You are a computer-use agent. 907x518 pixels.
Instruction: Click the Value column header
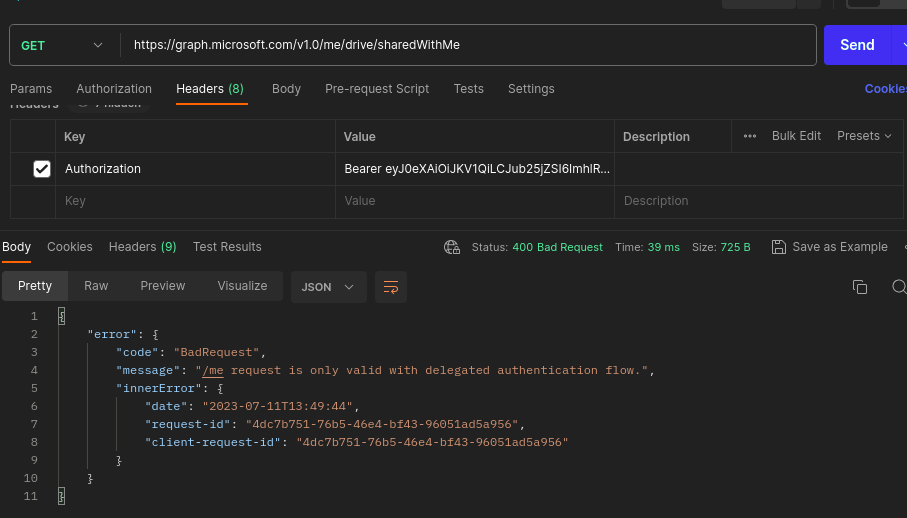coord(360,137)
